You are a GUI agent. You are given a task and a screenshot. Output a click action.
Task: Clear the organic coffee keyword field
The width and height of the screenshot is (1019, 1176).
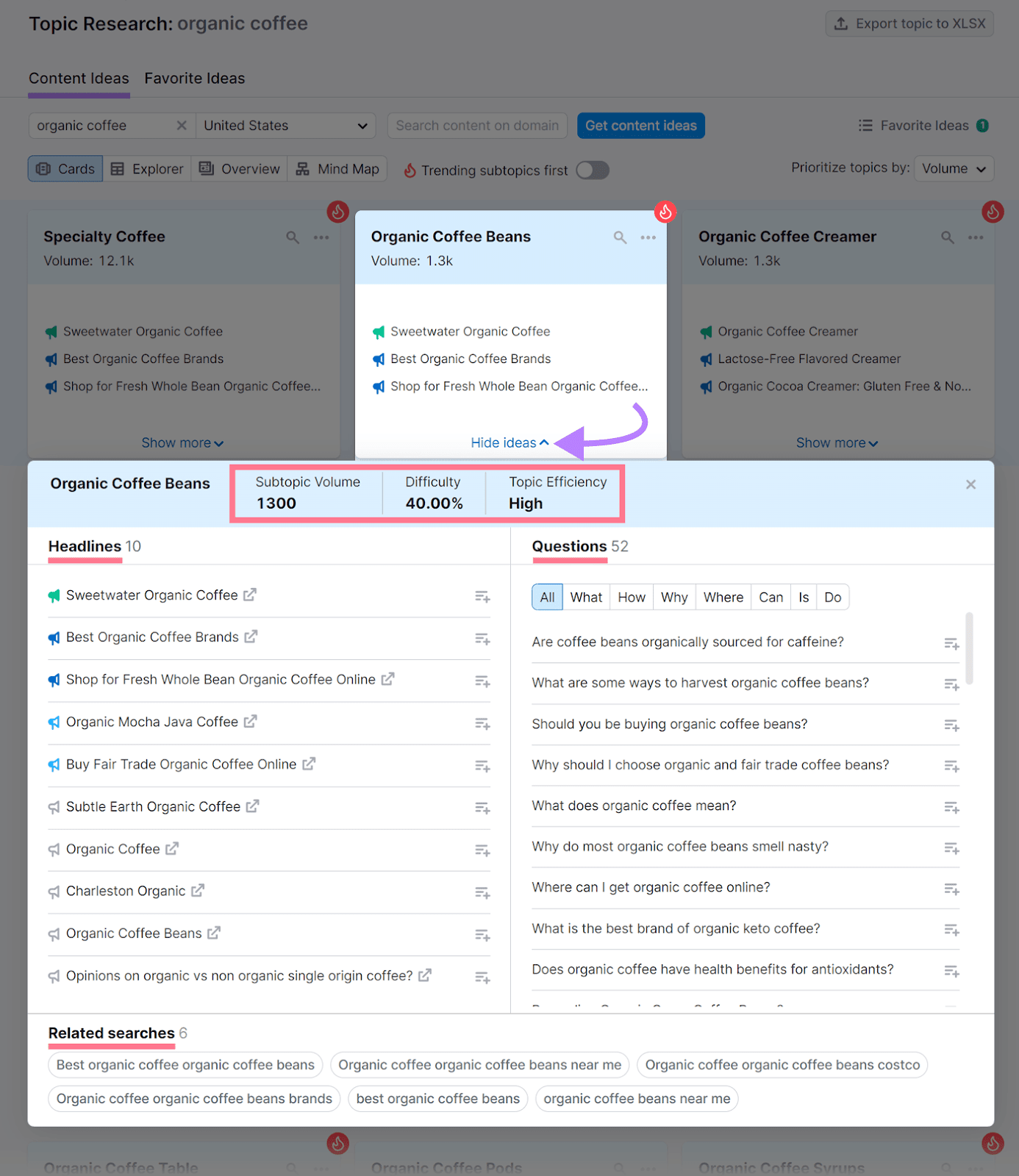click(182, 126)
